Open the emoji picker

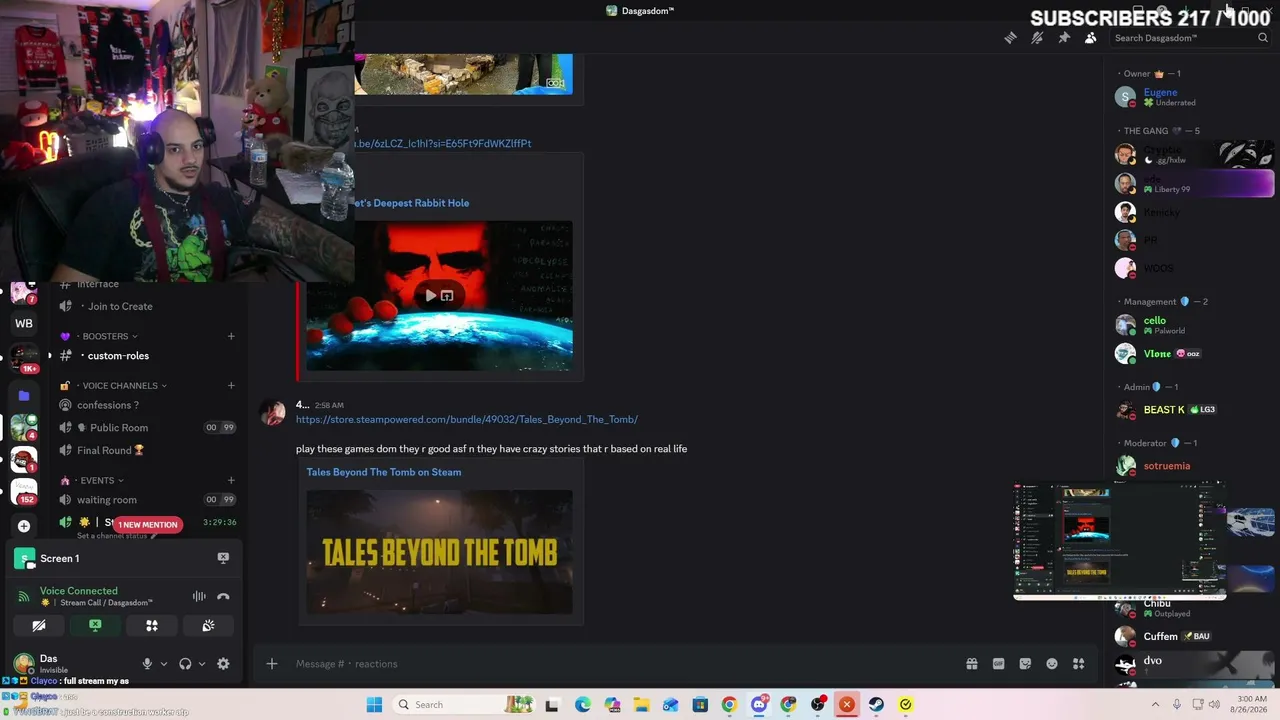click(1052, 664)
